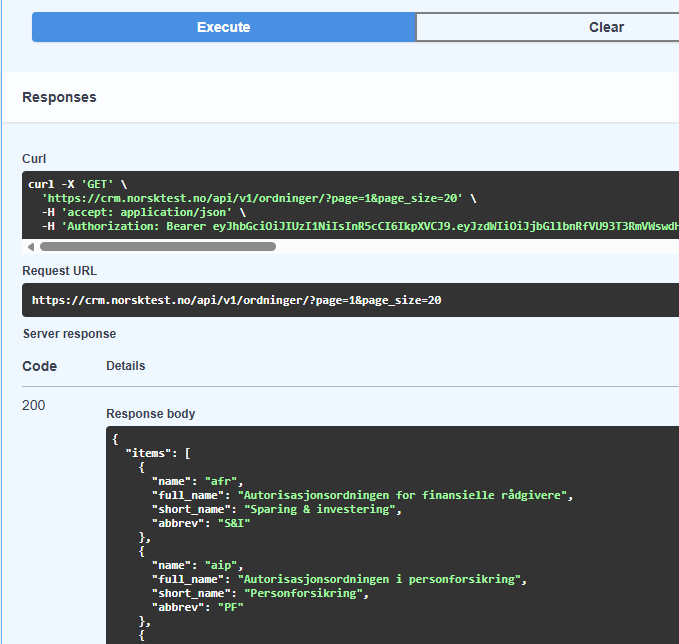Click the curl scrollbar left arrow
The image size is (679, 644).
(x=31, y=247)
